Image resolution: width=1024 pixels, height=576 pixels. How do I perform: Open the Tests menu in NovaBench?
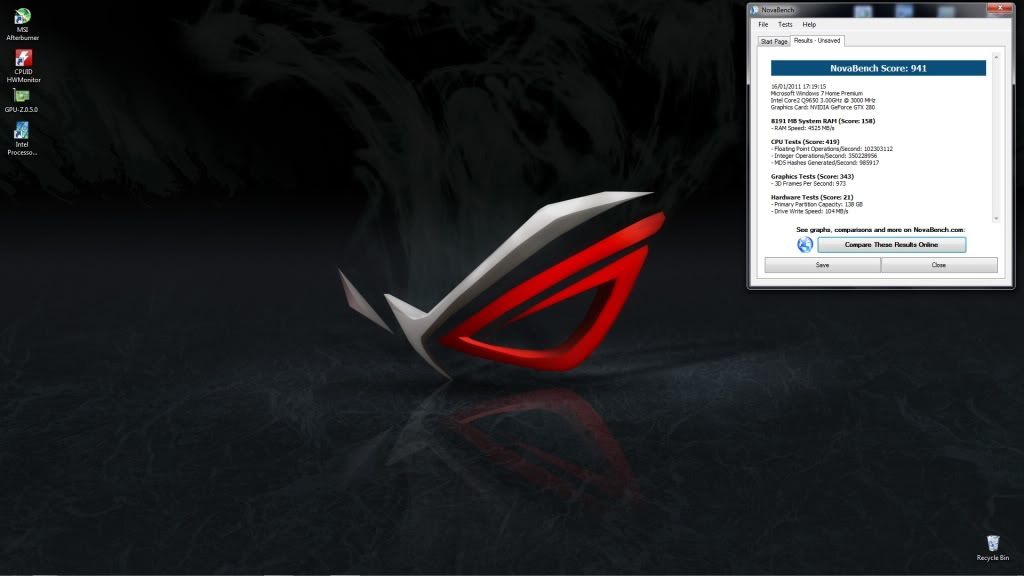click(x=785, y=24)
